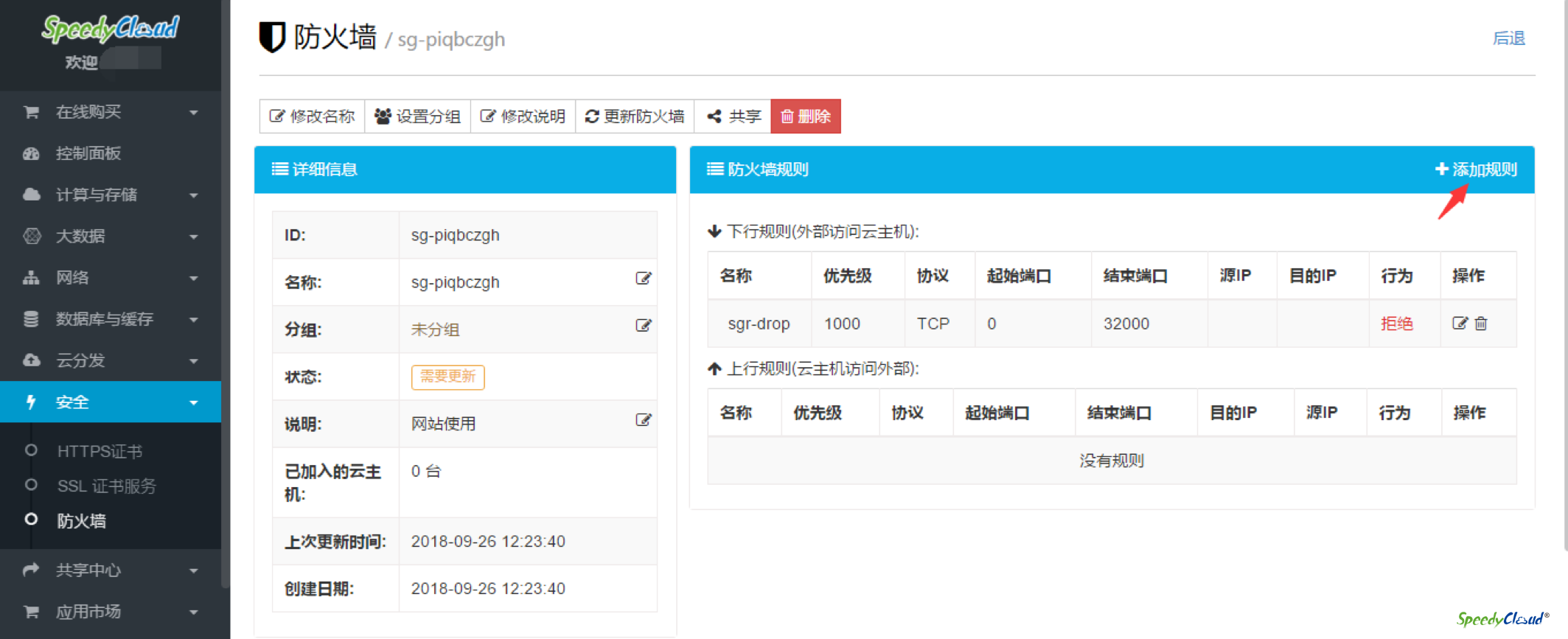This screenshot has height=639, width=1568.
Task: Click the share arrow icon beside 共享中心
Action: [x=31, y=570]
